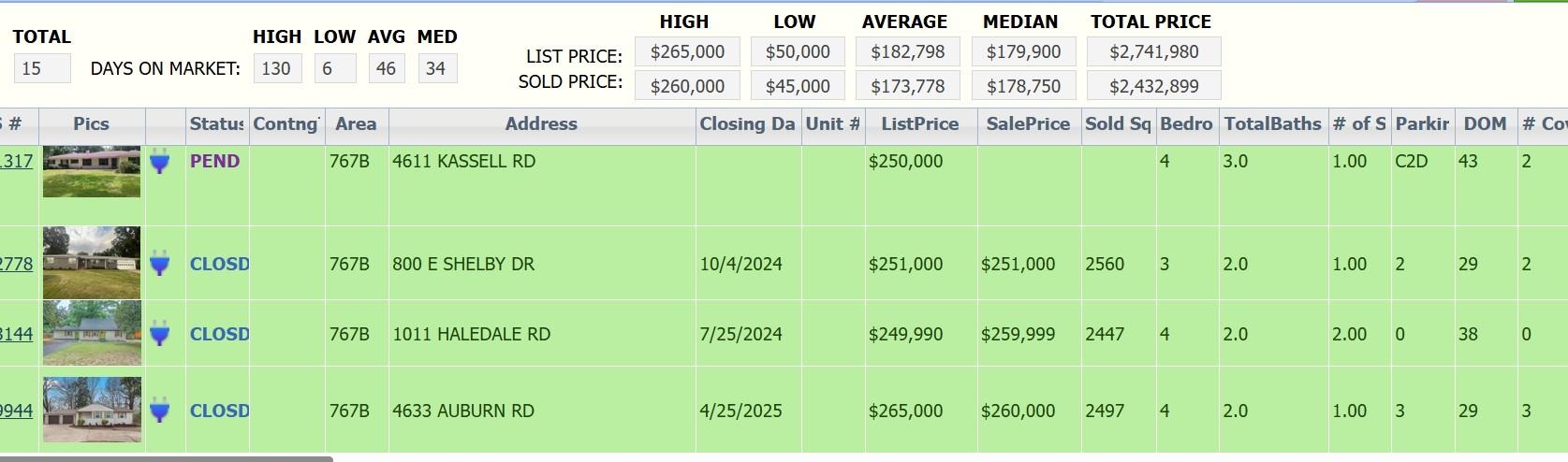
Task: Open the photo thumbnail for 1011 Haledale Rd
Action: (x=92, y=333)
